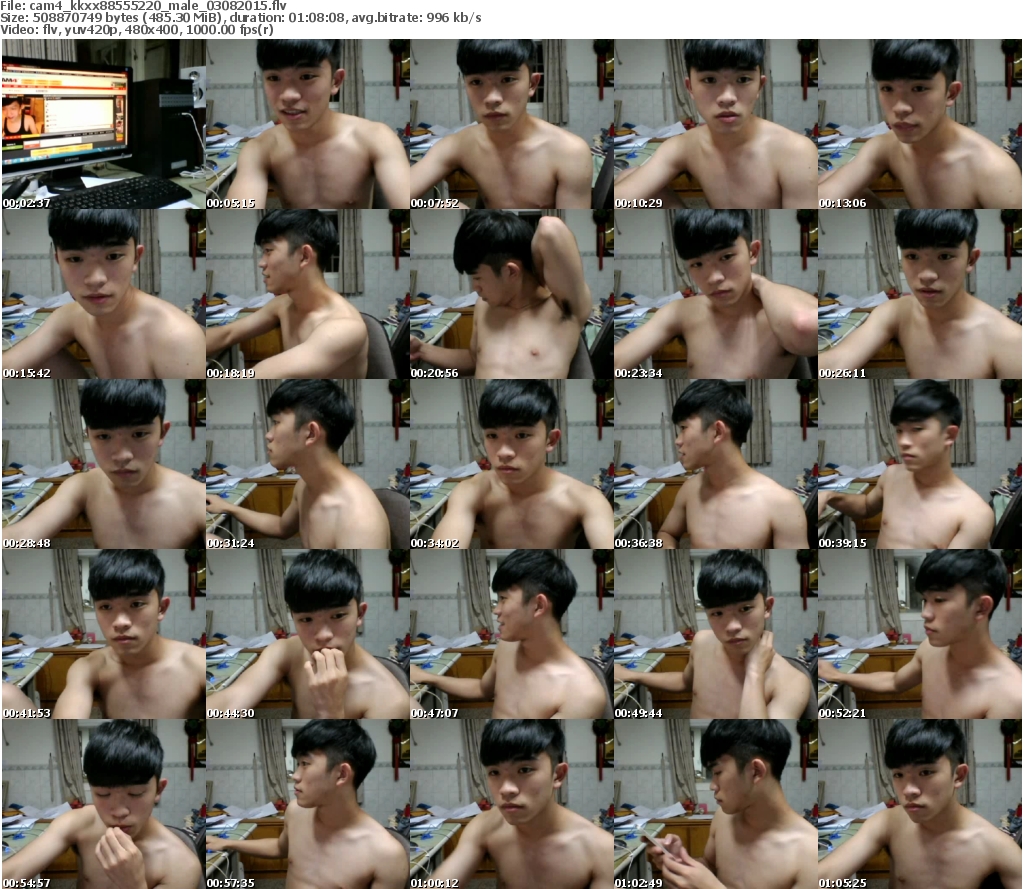Select the thumbnail stamped 00:05:15

coord(308,124)
